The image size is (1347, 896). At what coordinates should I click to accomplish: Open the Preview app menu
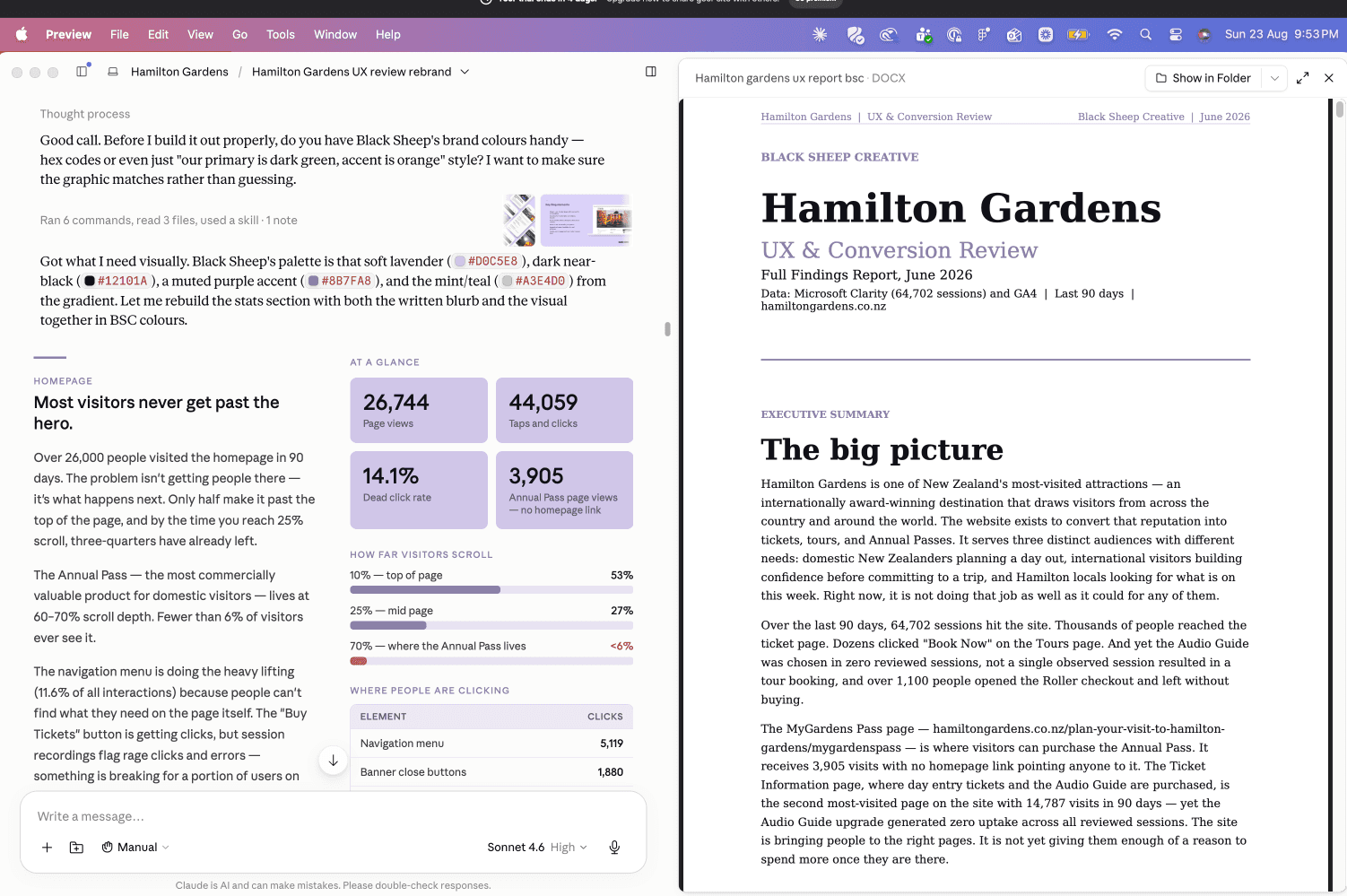click(68, 34)
